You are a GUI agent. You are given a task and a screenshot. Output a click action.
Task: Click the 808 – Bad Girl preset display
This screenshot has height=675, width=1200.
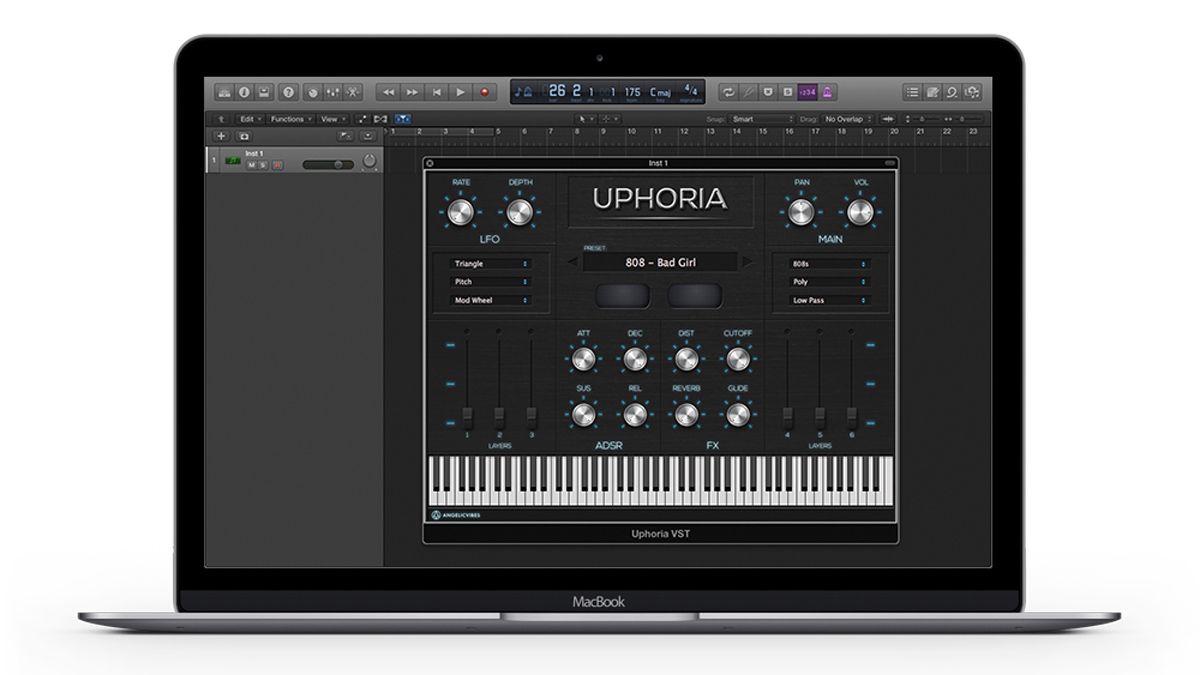pos(660,263)
